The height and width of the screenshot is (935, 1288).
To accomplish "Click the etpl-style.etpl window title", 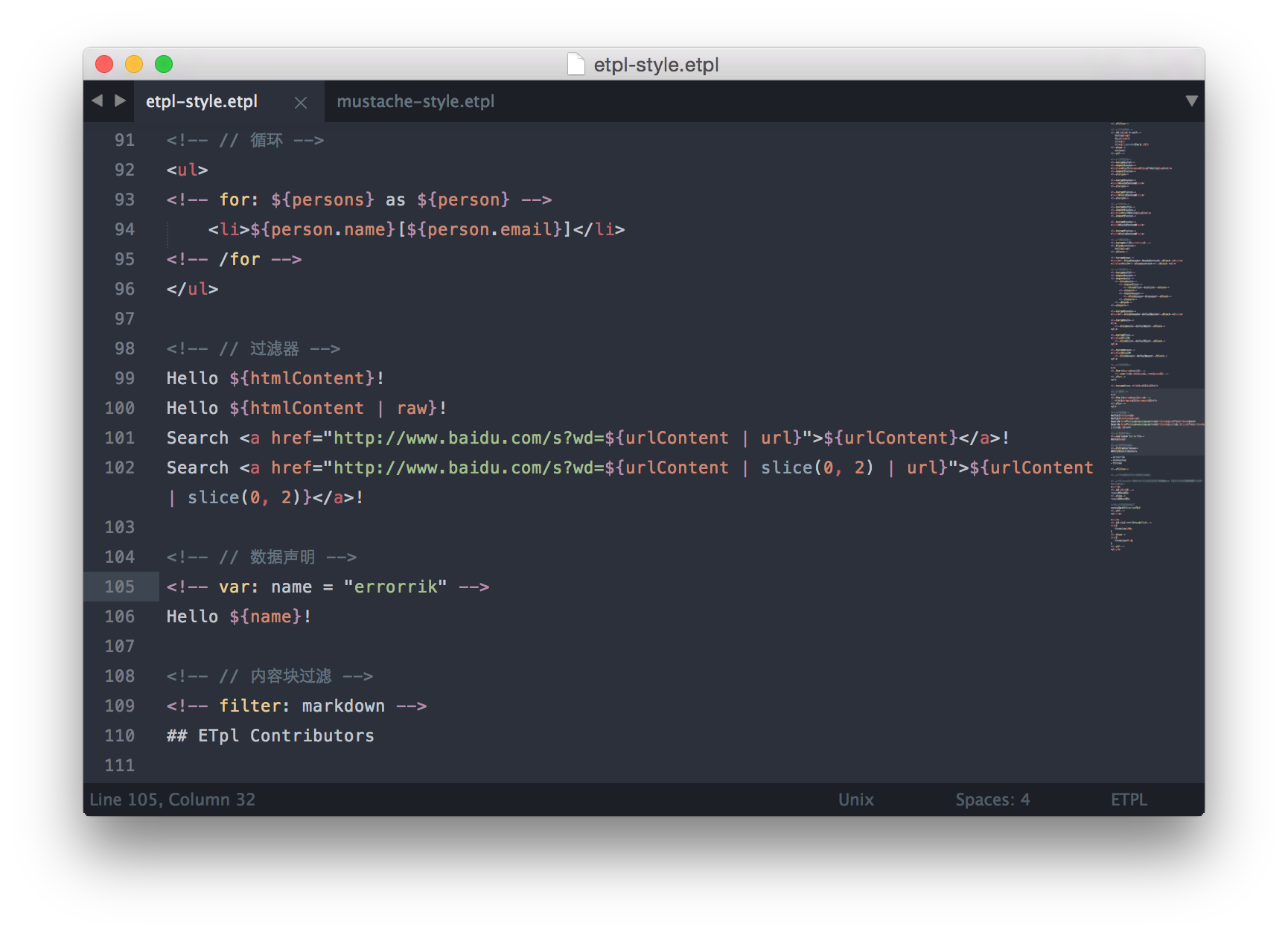I will point(656,65).
